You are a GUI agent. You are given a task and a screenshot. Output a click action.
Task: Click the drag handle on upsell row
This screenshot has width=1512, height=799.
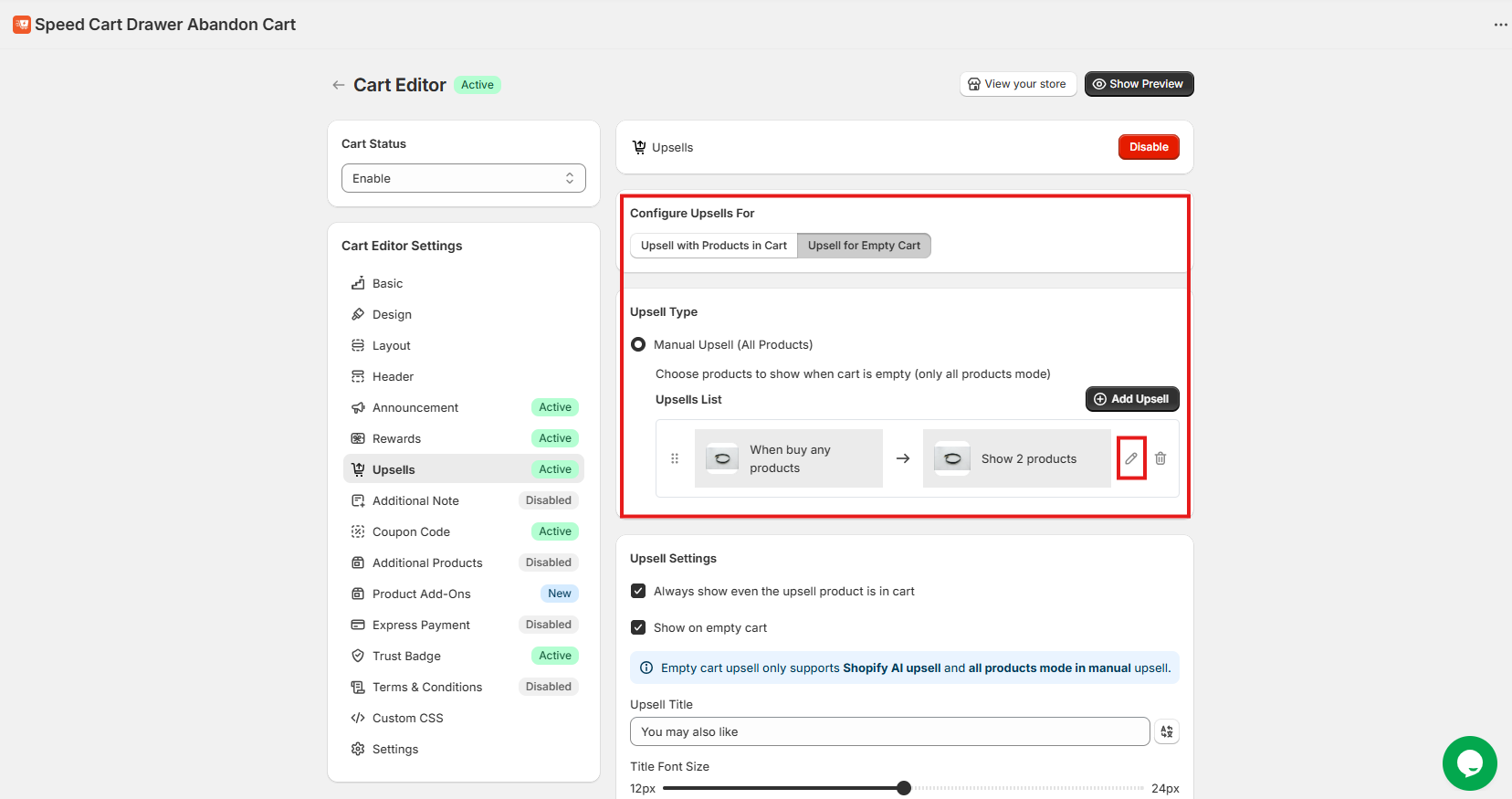pos(675,458)
